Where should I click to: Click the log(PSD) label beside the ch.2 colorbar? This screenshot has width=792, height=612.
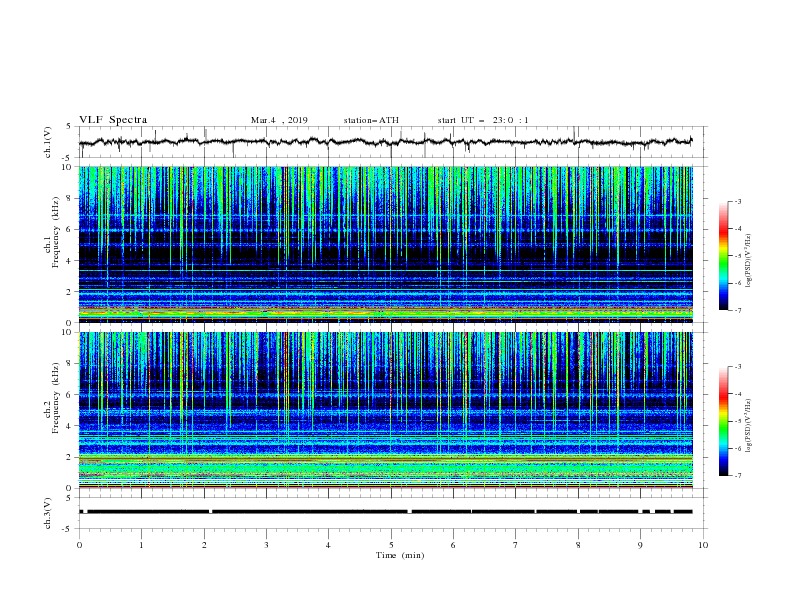pyautogui.click(x=749, y=426)
